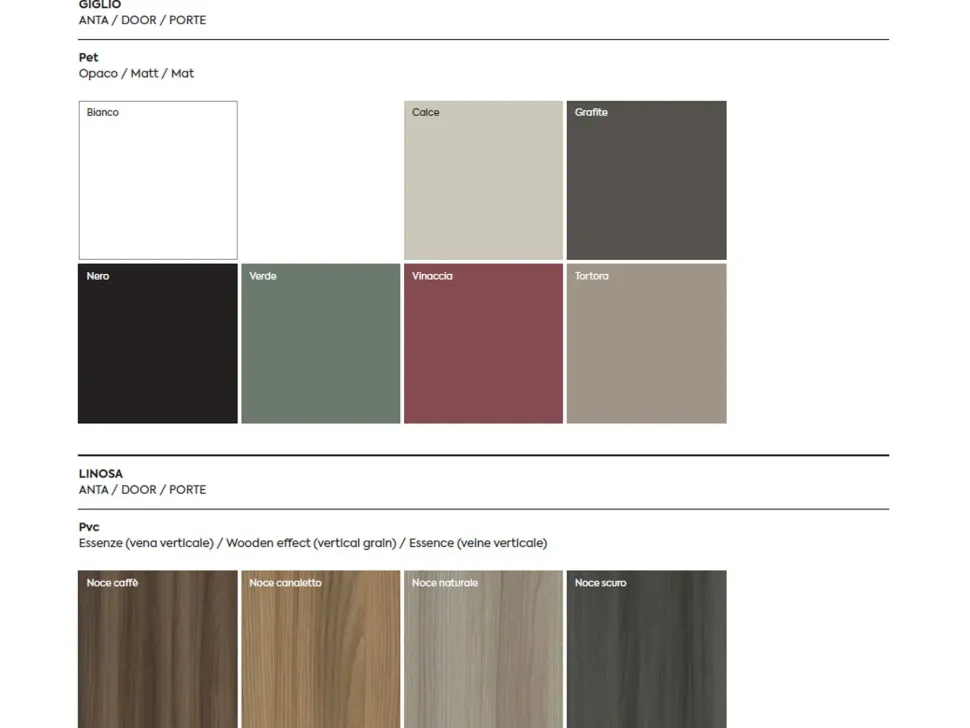Click the empty slot between Bianco and Calce

tap(320, 180)
